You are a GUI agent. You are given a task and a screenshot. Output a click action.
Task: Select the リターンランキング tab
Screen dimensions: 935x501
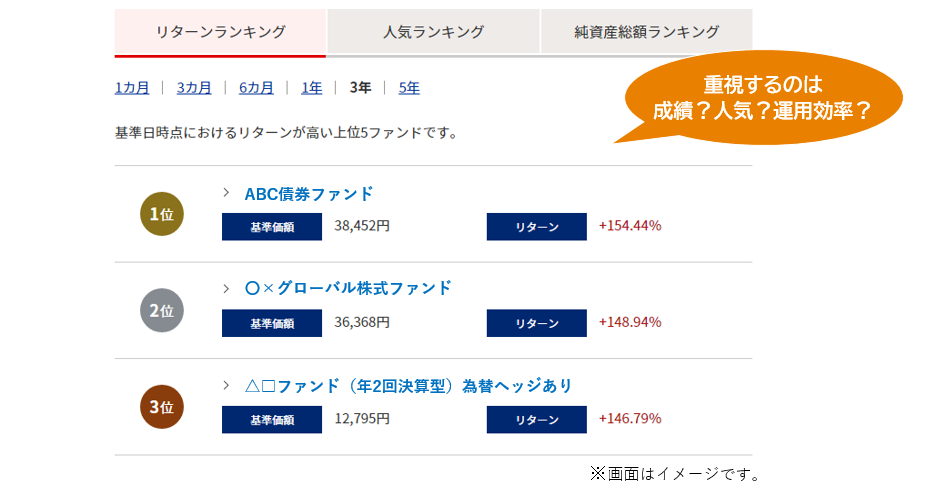pyautogui.click(x=220, y=32)
